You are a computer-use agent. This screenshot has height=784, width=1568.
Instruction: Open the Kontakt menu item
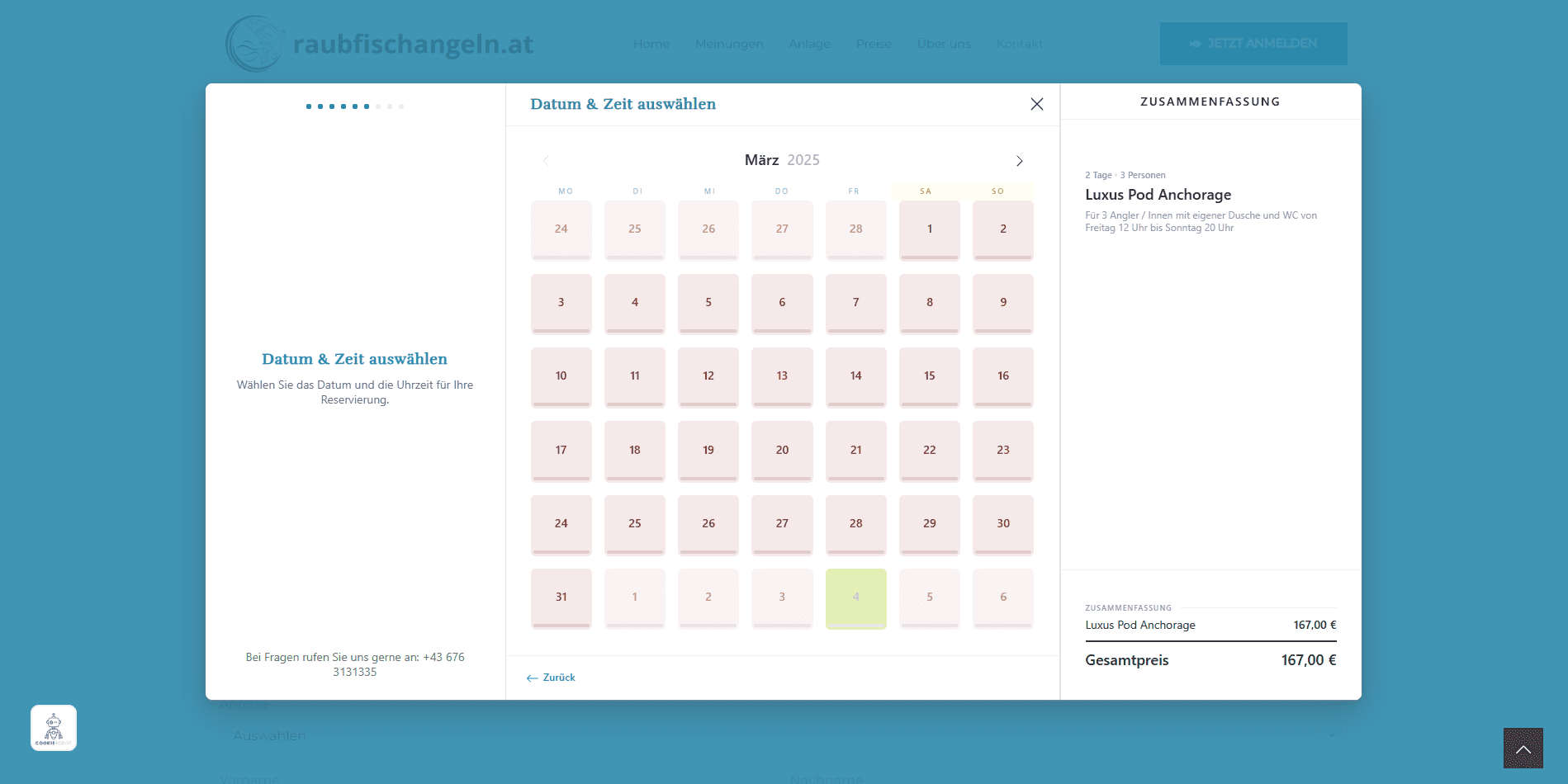pos(1020,44)
